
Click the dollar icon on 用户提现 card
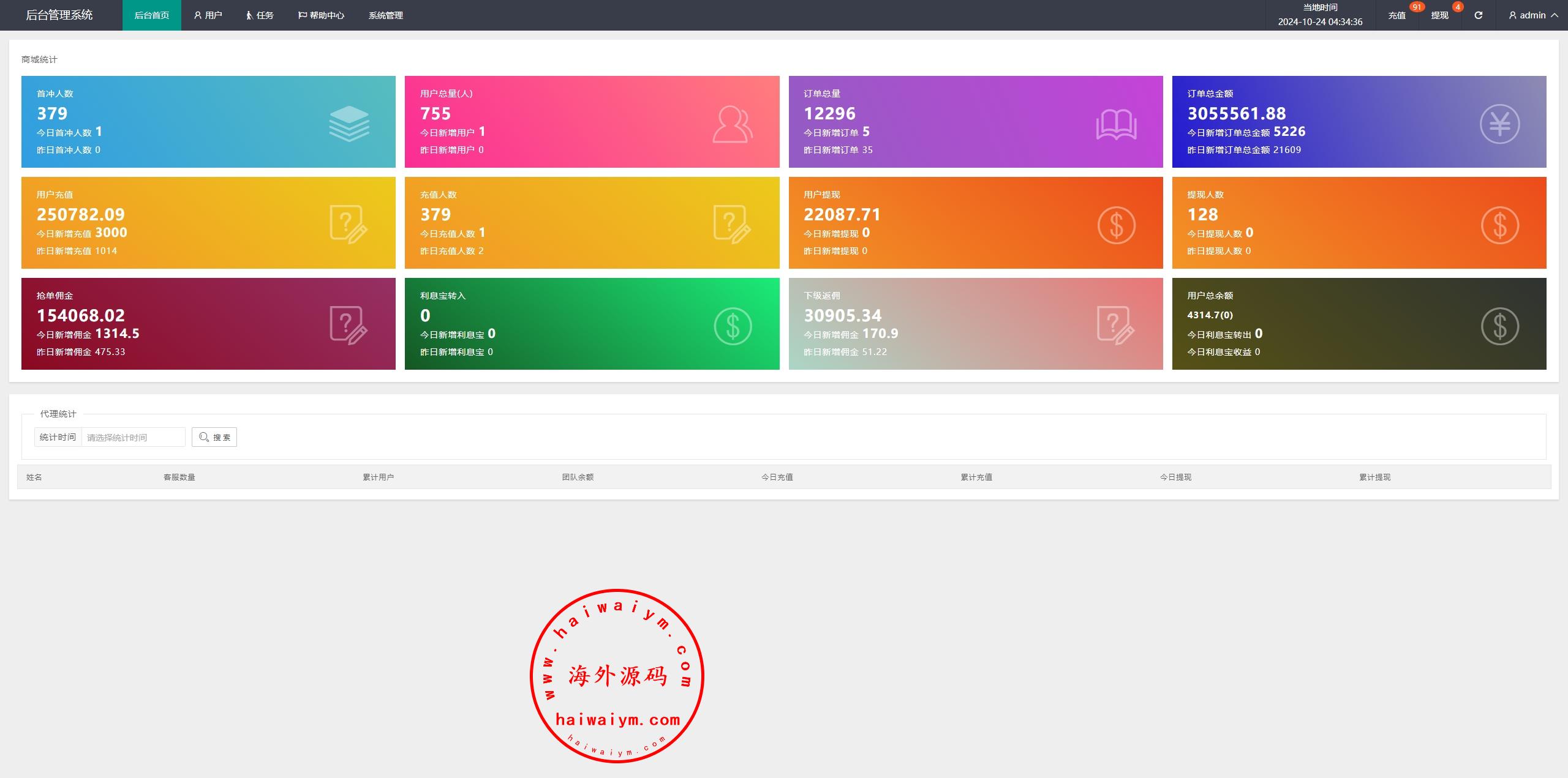1116,225
